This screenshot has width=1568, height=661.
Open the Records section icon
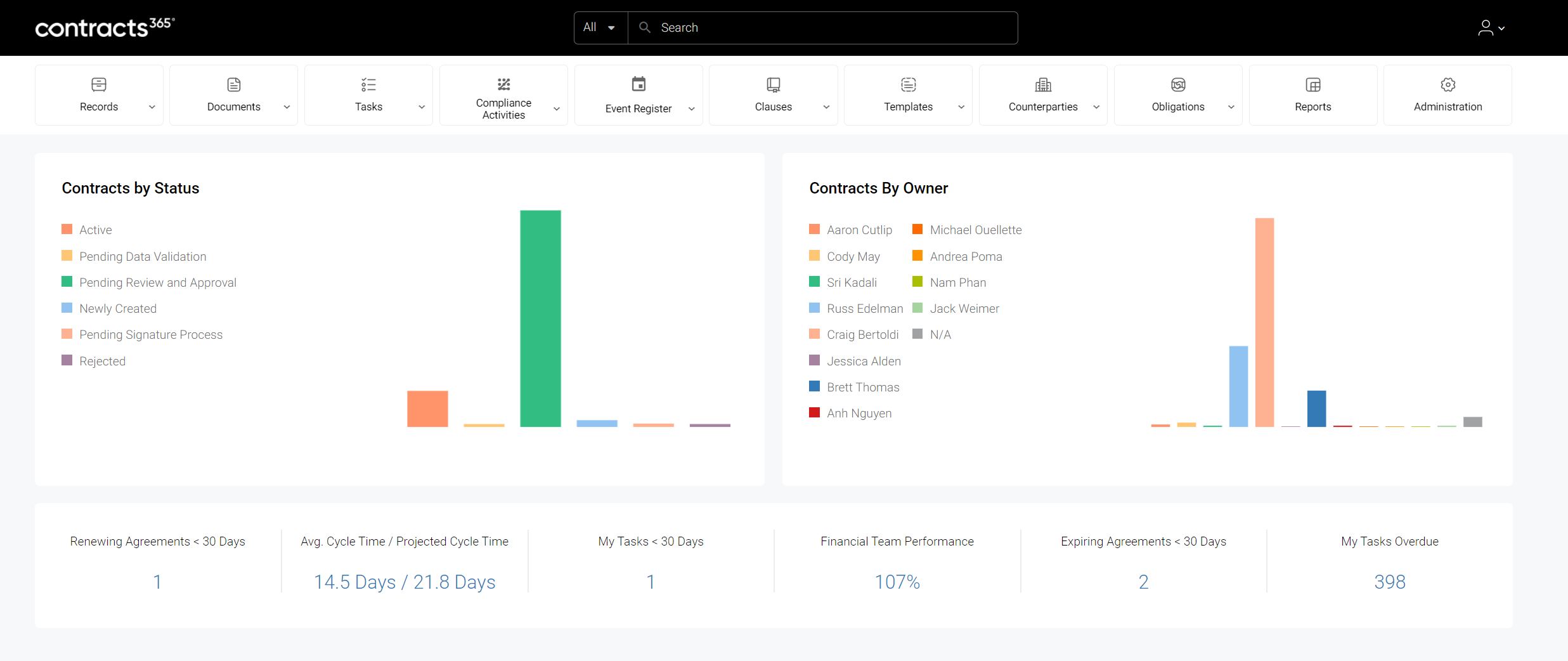click(x=99, y=84)
